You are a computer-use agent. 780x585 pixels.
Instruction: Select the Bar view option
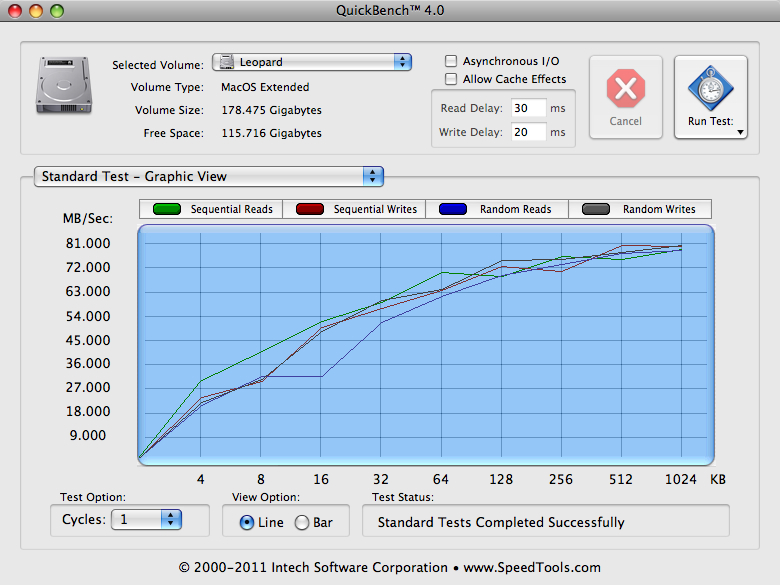pos(302,523)
